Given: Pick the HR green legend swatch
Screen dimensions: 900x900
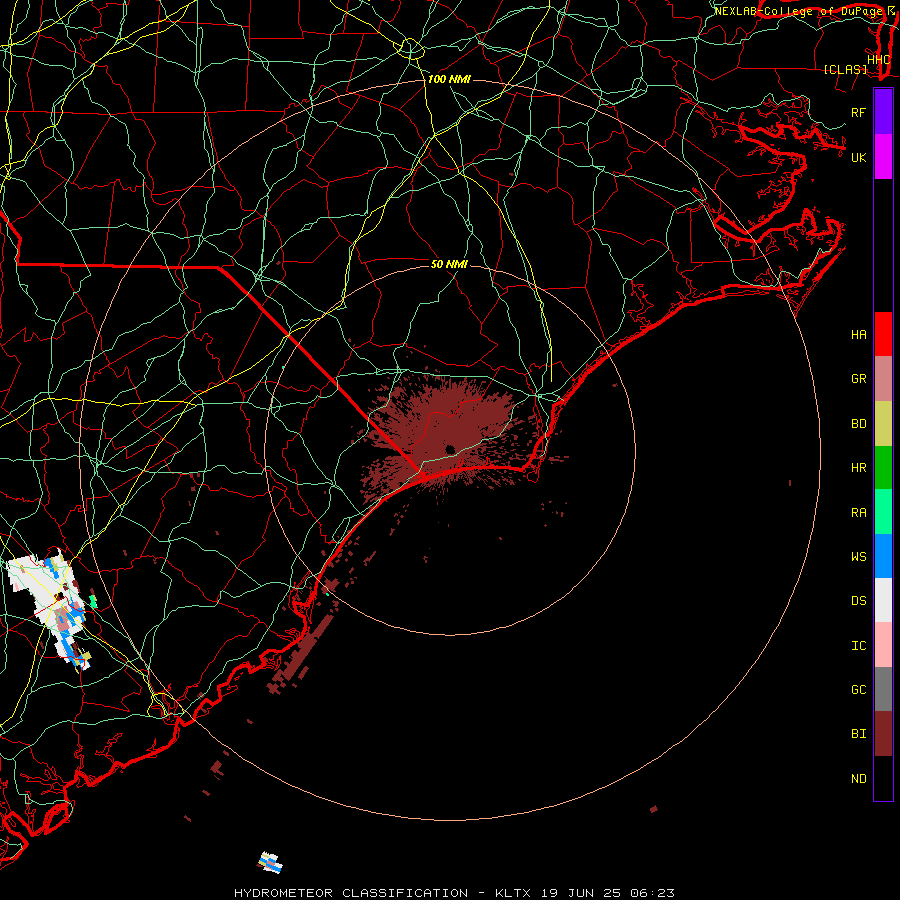Looking at the screenshot, I should (883, 468).
